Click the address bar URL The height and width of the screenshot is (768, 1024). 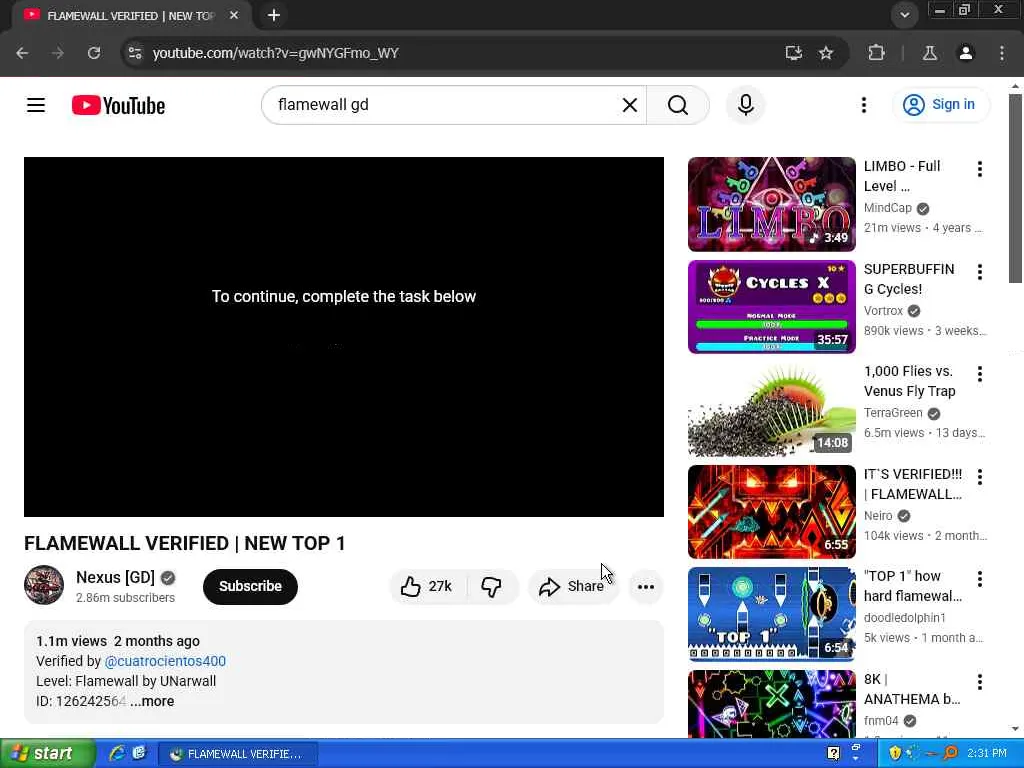click(276, 53)
